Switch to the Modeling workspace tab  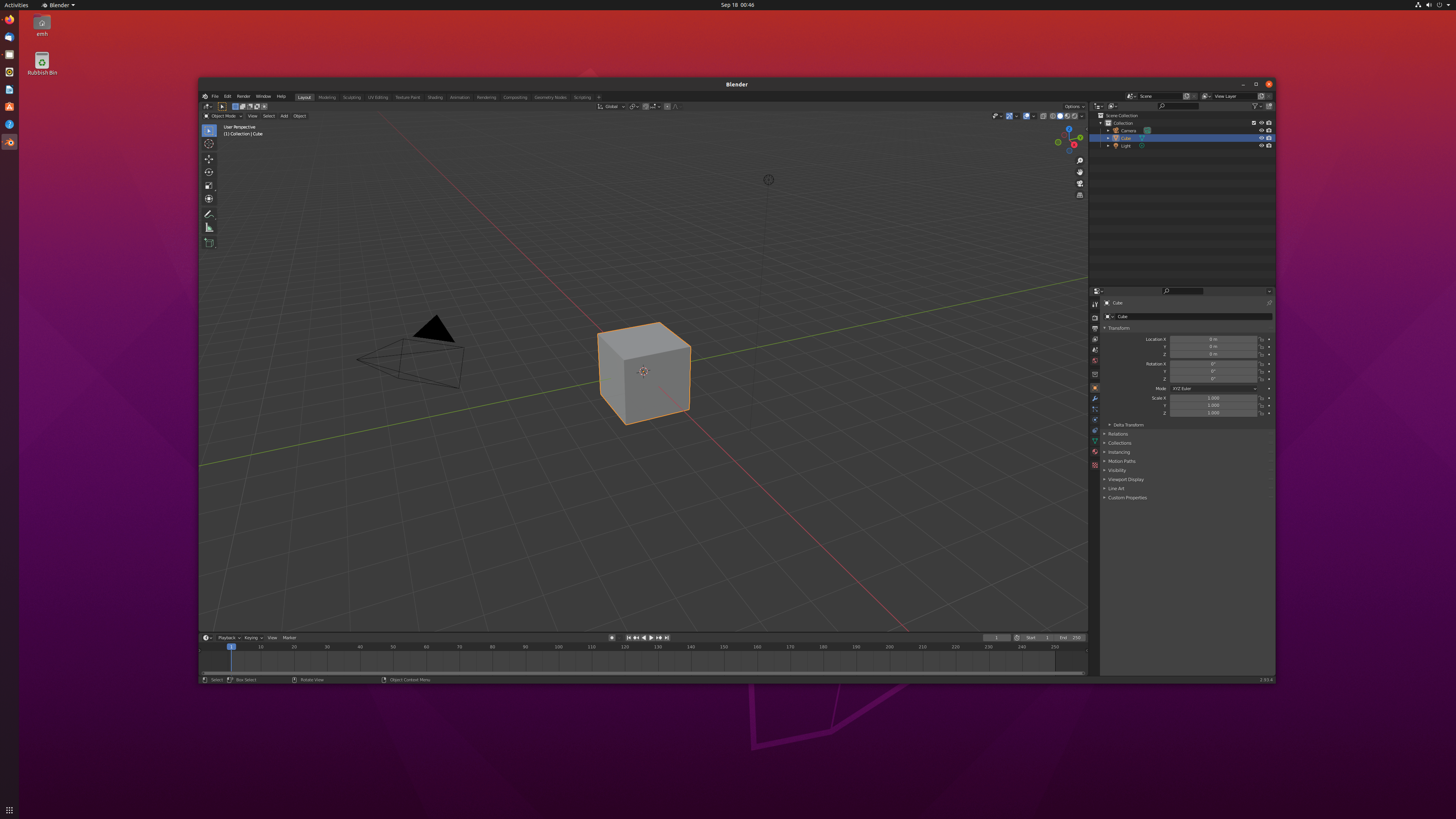(x=327, y=97)
